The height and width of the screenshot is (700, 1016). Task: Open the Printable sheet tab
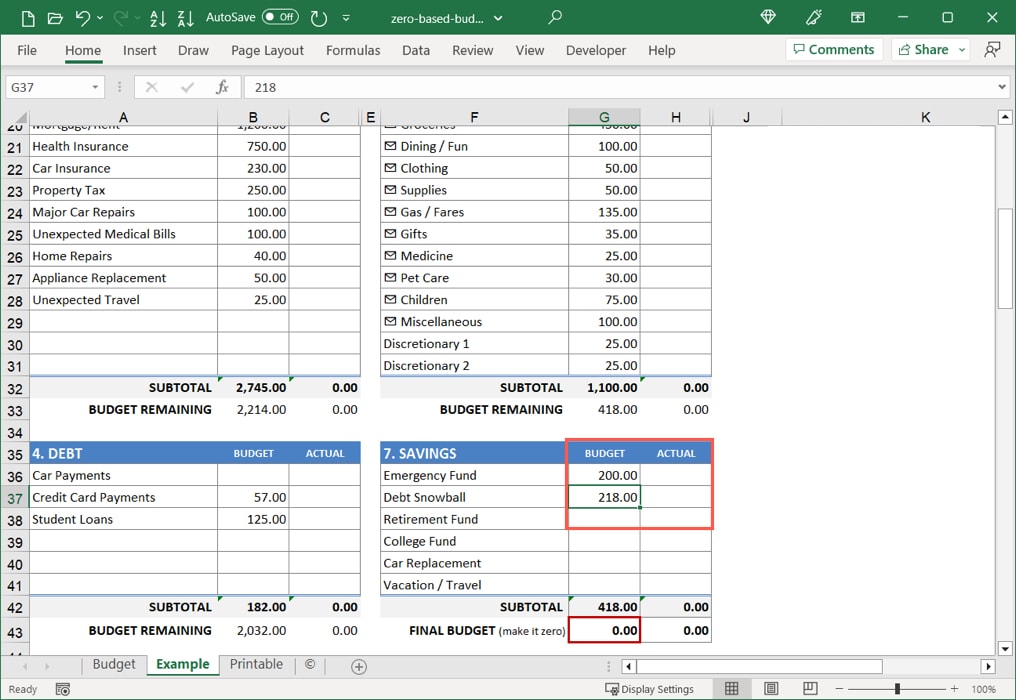click(256, 664)
